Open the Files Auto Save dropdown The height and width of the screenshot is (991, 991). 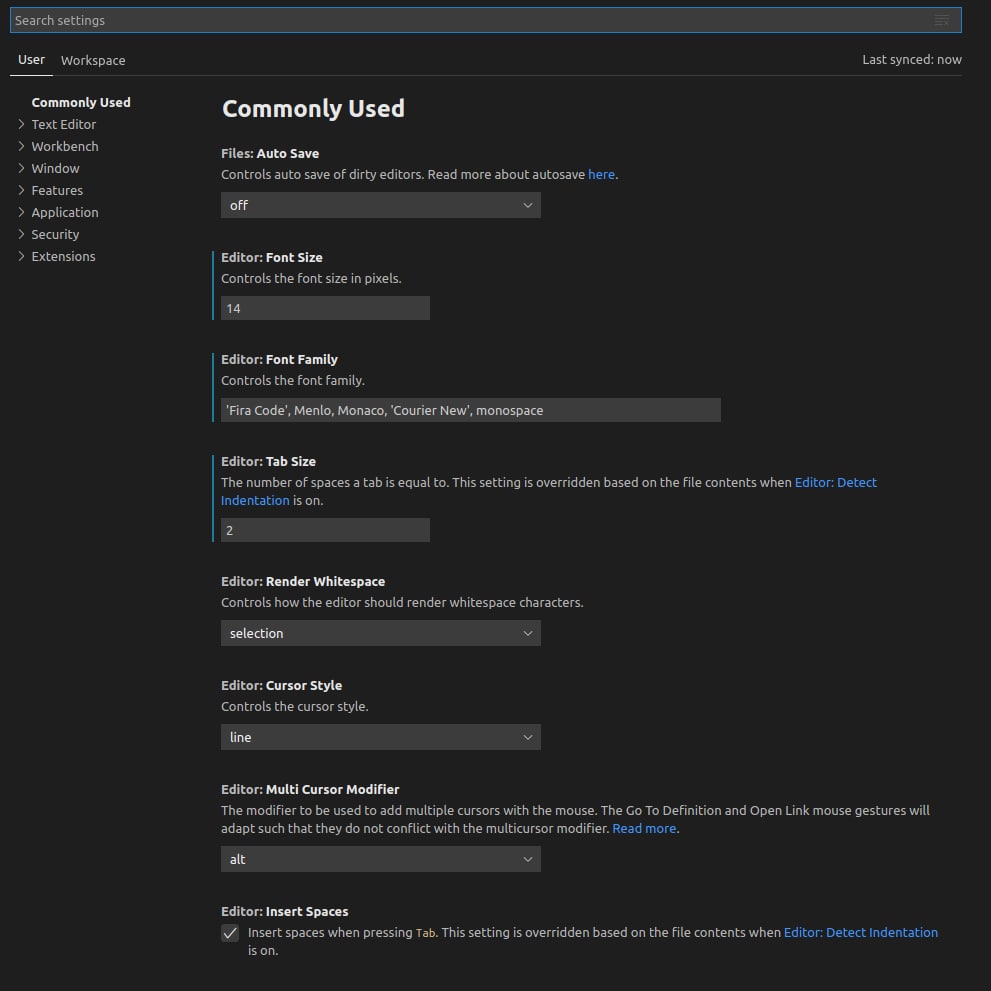[x=380, y=205]
